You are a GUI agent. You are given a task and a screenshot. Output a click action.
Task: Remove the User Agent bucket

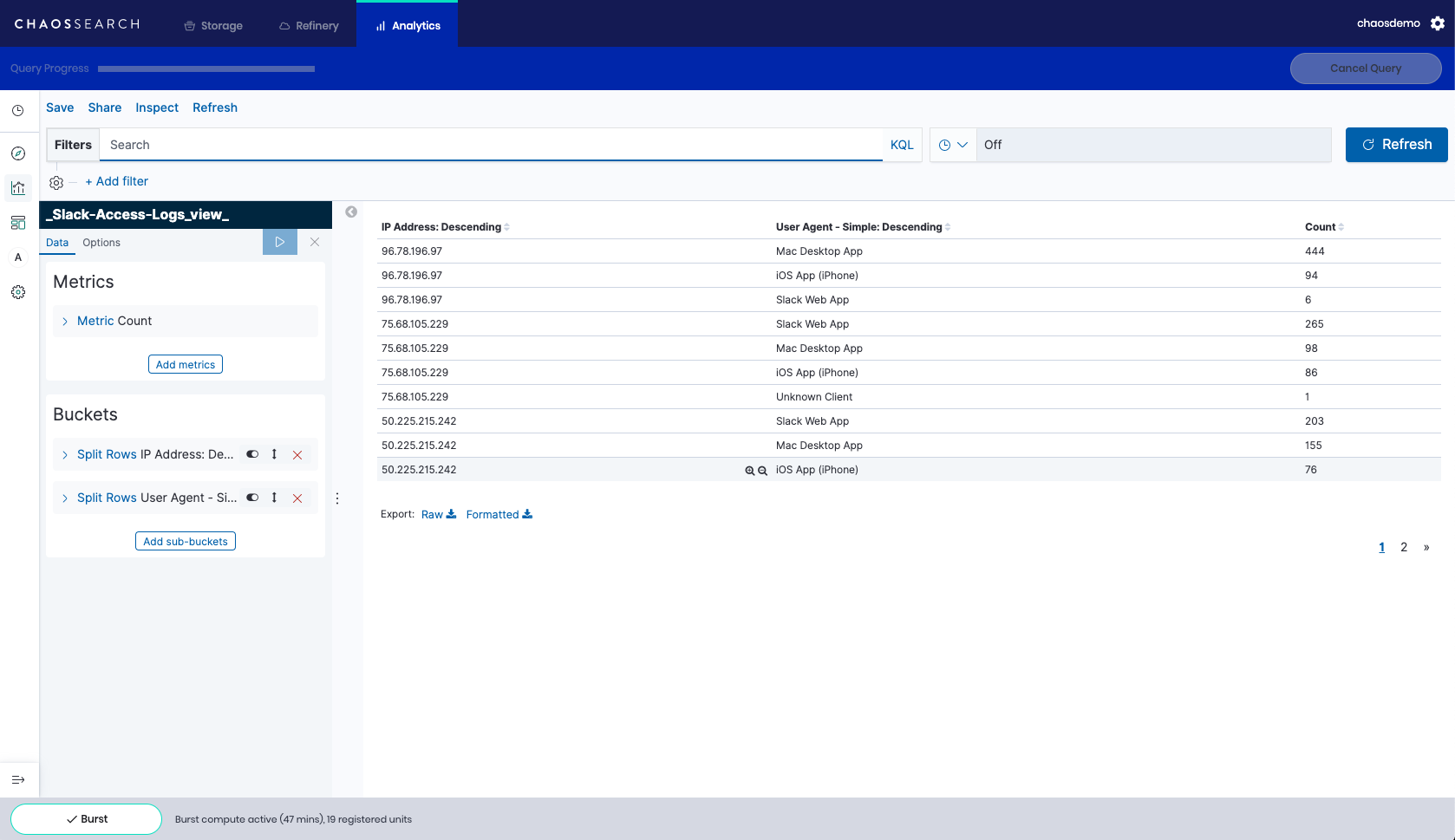[x=297, y=498]
